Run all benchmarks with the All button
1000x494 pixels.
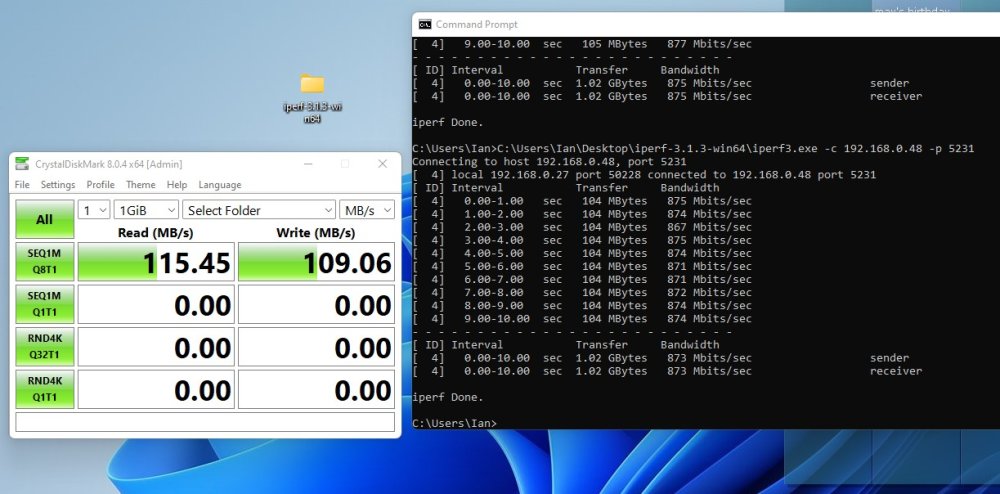45,219
